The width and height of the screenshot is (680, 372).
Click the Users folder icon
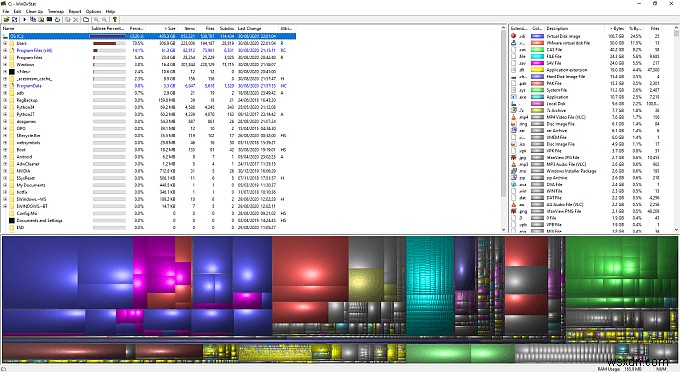click(12, 43)
